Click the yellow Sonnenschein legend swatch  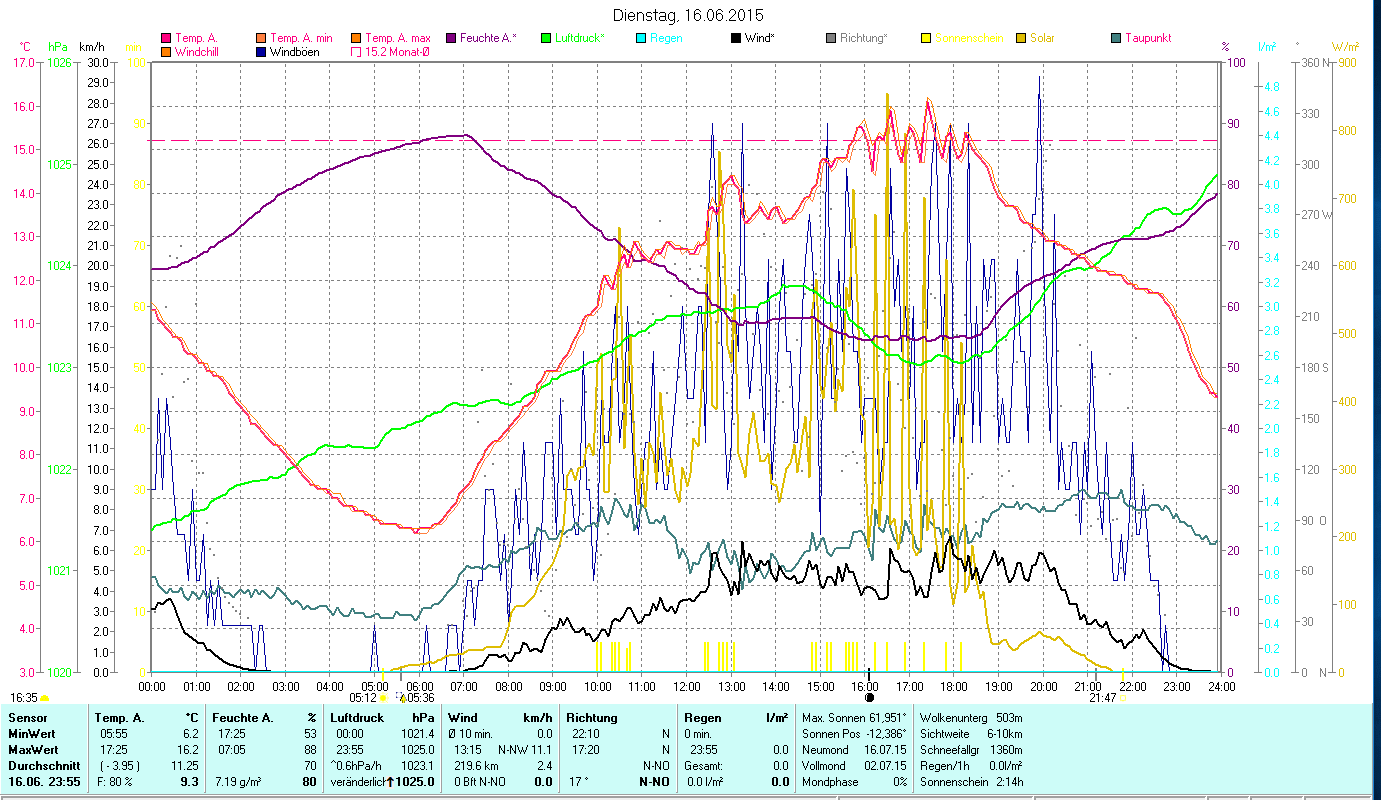click(925, 38)
